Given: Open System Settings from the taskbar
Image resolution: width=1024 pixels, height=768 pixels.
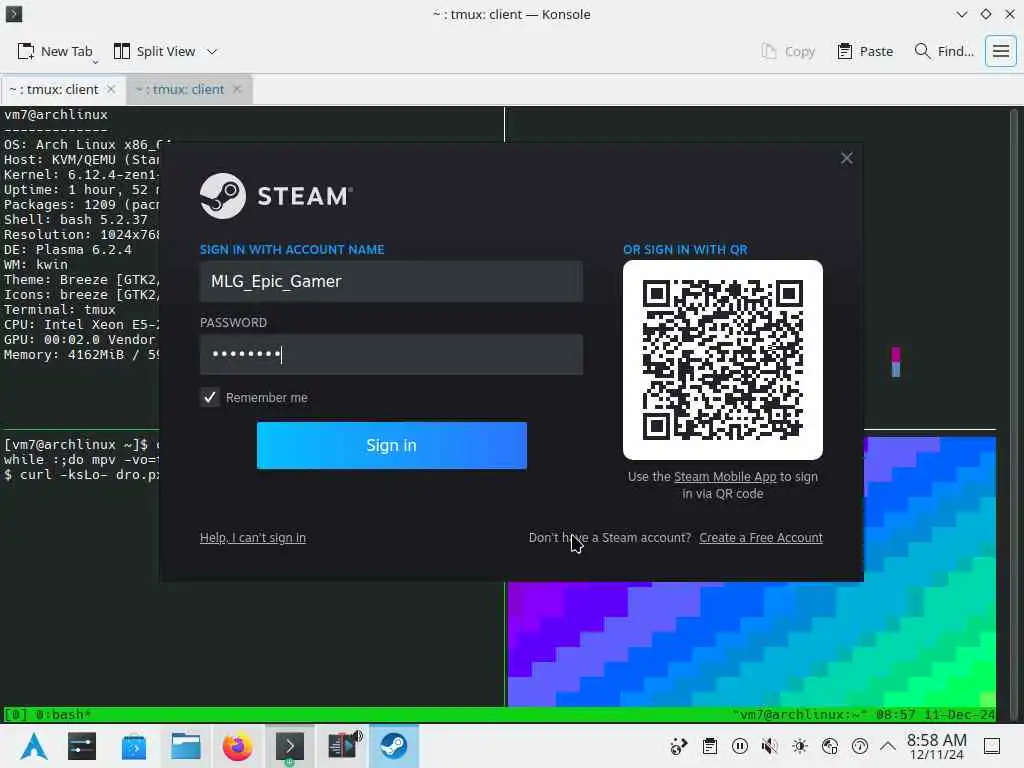Looking at the screenshot, I should (82, 746).
